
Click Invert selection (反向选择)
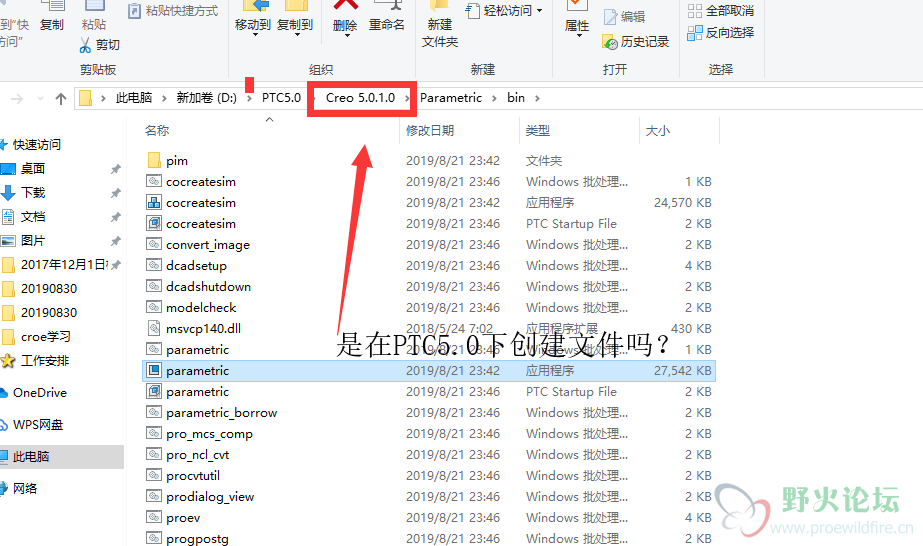pyautogui.click(x=721, y=32)
